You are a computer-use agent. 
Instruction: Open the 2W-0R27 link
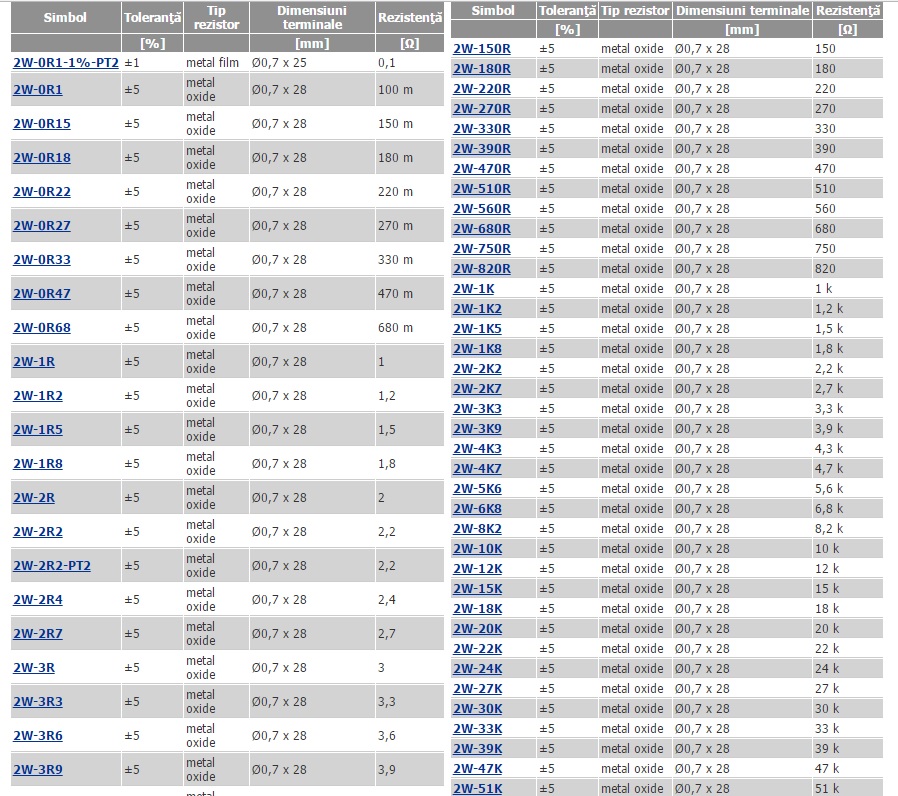pyautogui.click(x=42, y=226)
